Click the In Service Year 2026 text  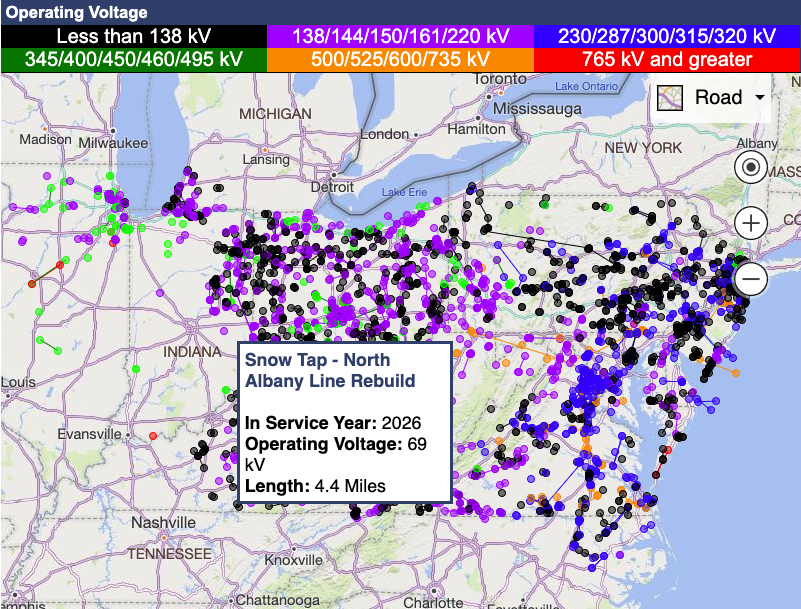(x=333, y=423)
